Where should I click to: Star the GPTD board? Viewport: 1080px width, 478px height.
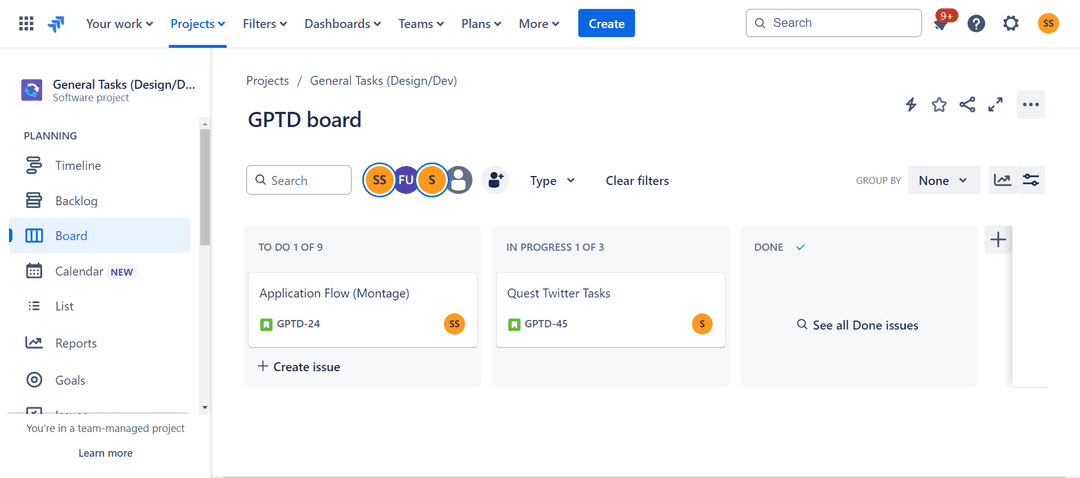click(939, 105)
